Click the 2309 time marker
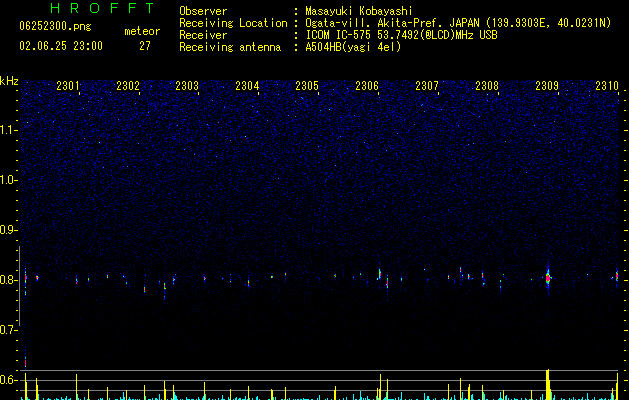 coord(547,86)
